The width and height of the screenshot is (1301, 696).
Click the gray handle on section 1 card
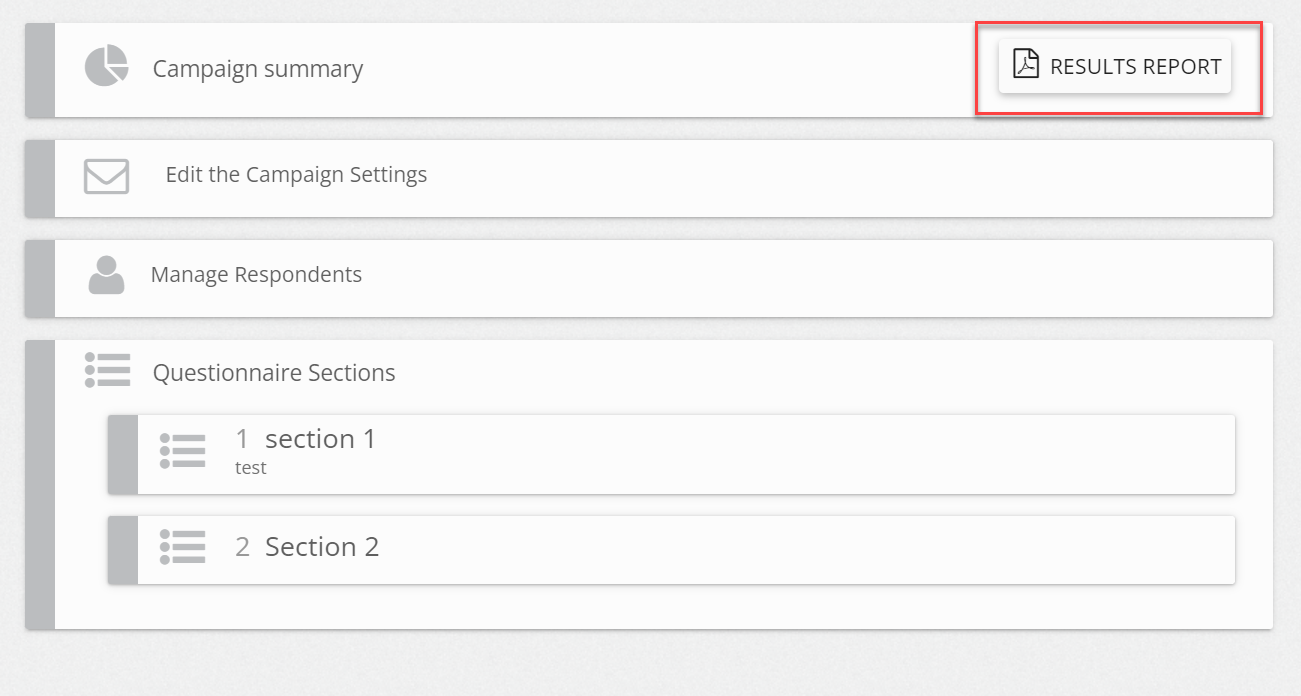[x=123, y=454]
